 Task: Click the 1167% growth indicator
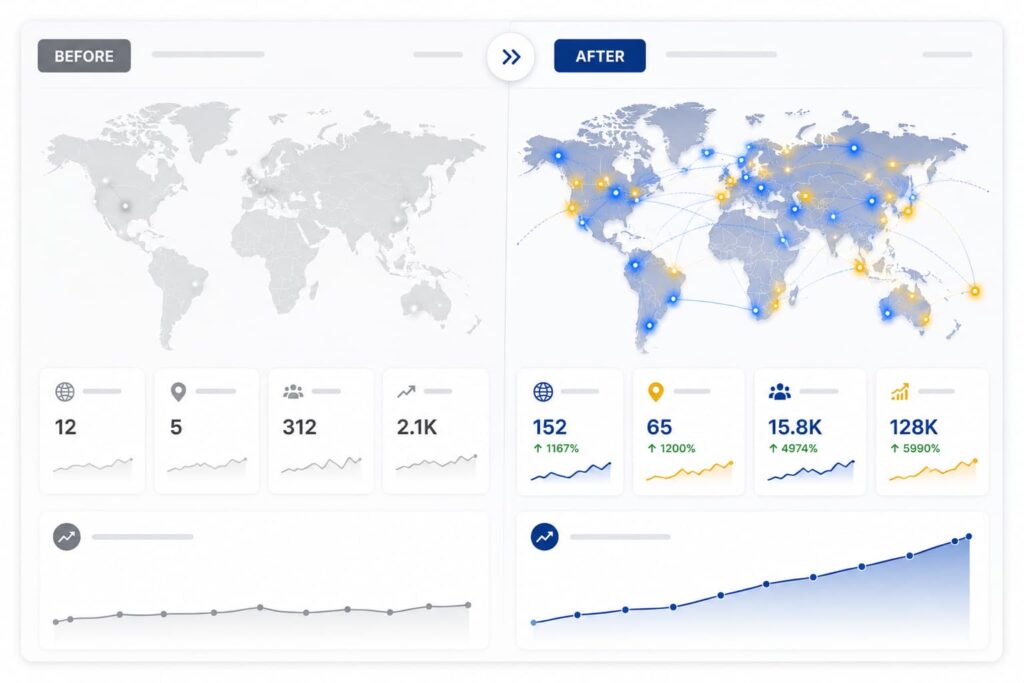556,449
